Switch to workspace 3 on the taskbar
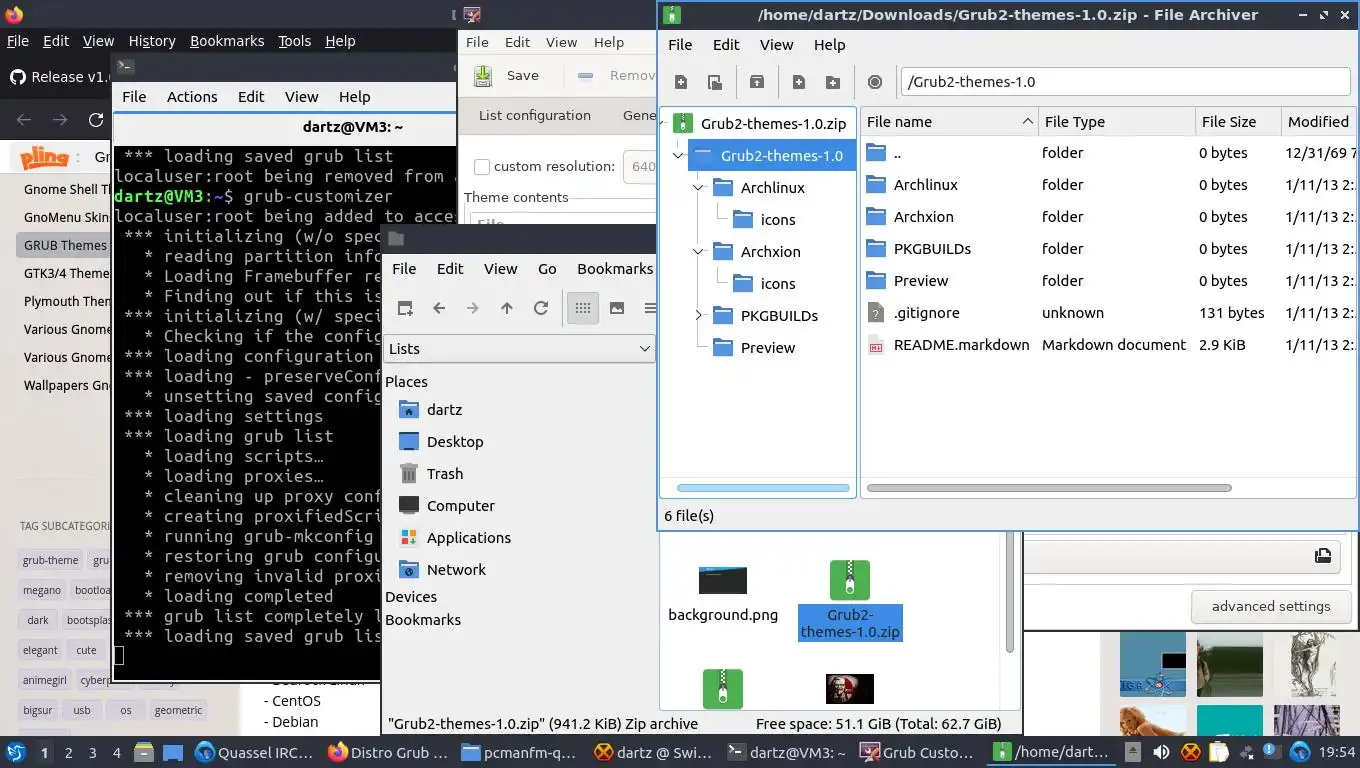The image size is (1360, 768). (x=93, y=753)
